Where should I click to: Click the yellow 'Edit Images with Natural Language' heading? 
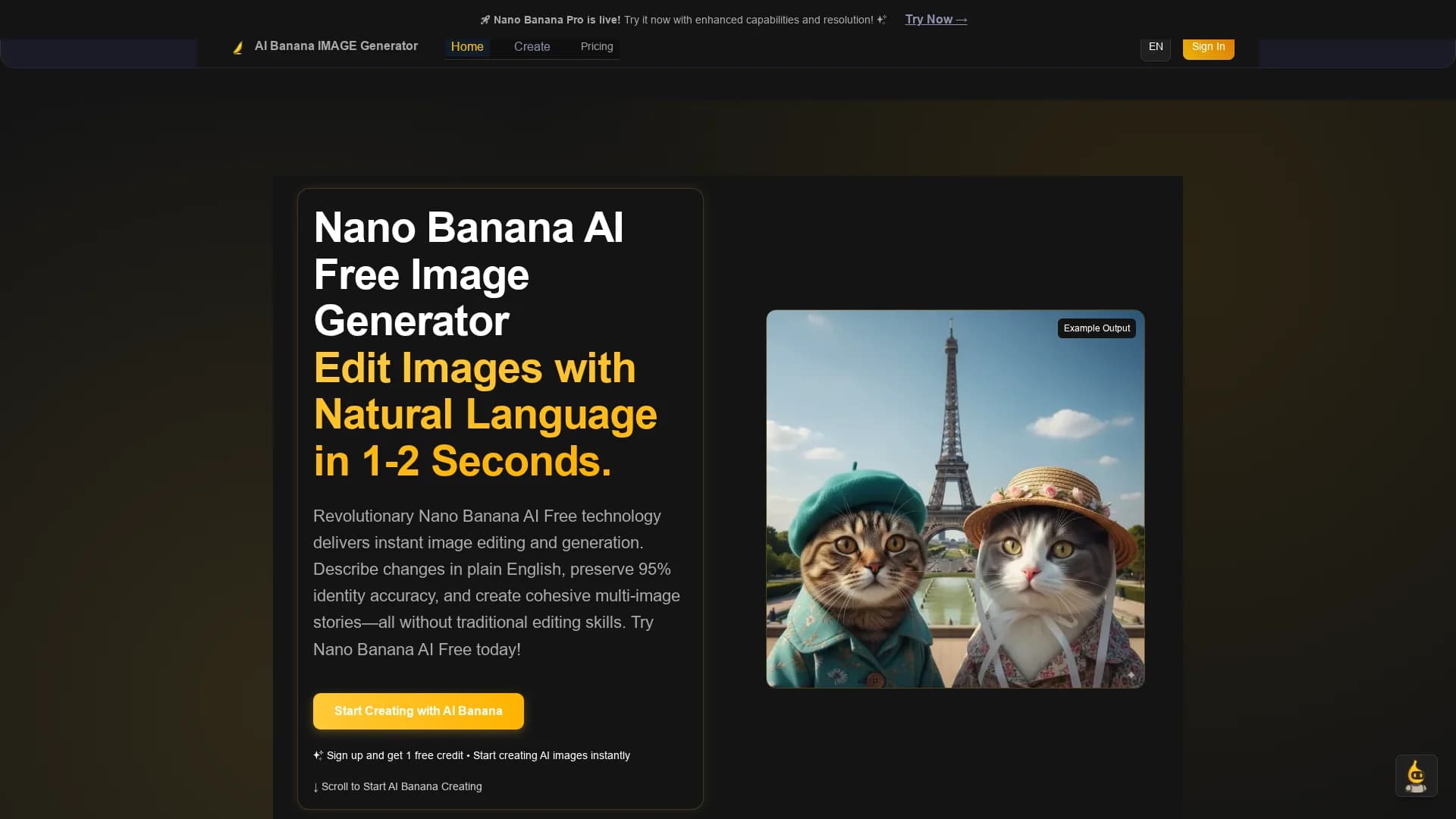coord(485,414)
